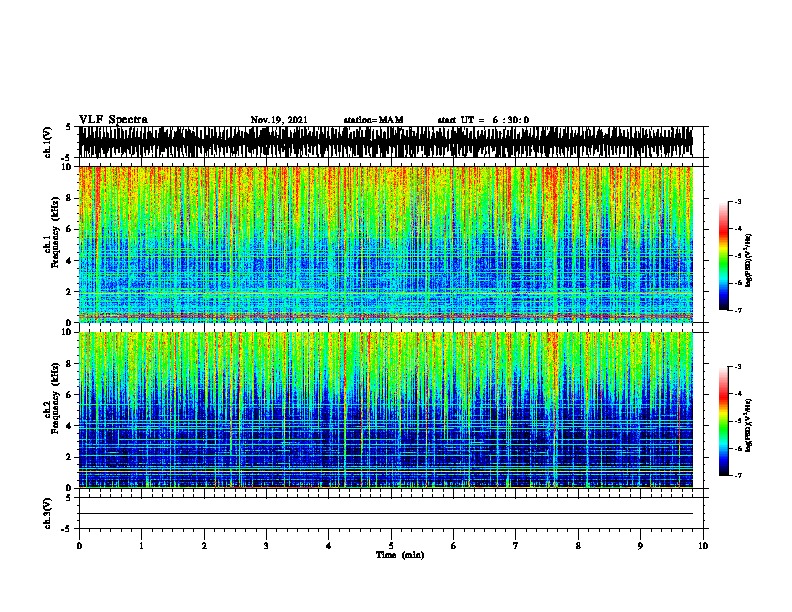Screen dimensions: 792x612
Task: Click time axis tick label "8"
Action: click(578, 546)
